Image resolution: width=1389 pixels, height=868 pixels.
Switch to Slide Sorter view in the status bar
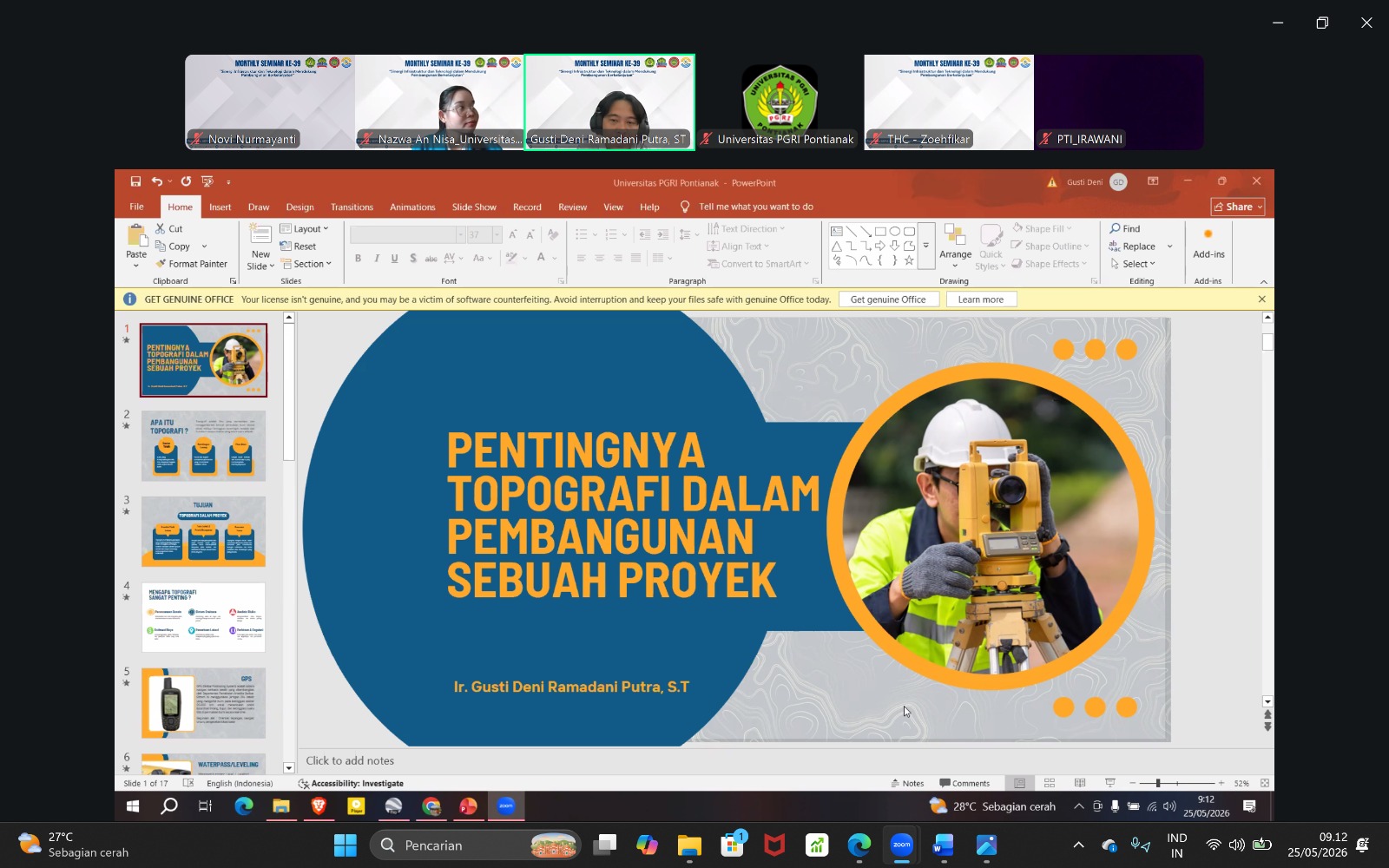pos(1050,783)
